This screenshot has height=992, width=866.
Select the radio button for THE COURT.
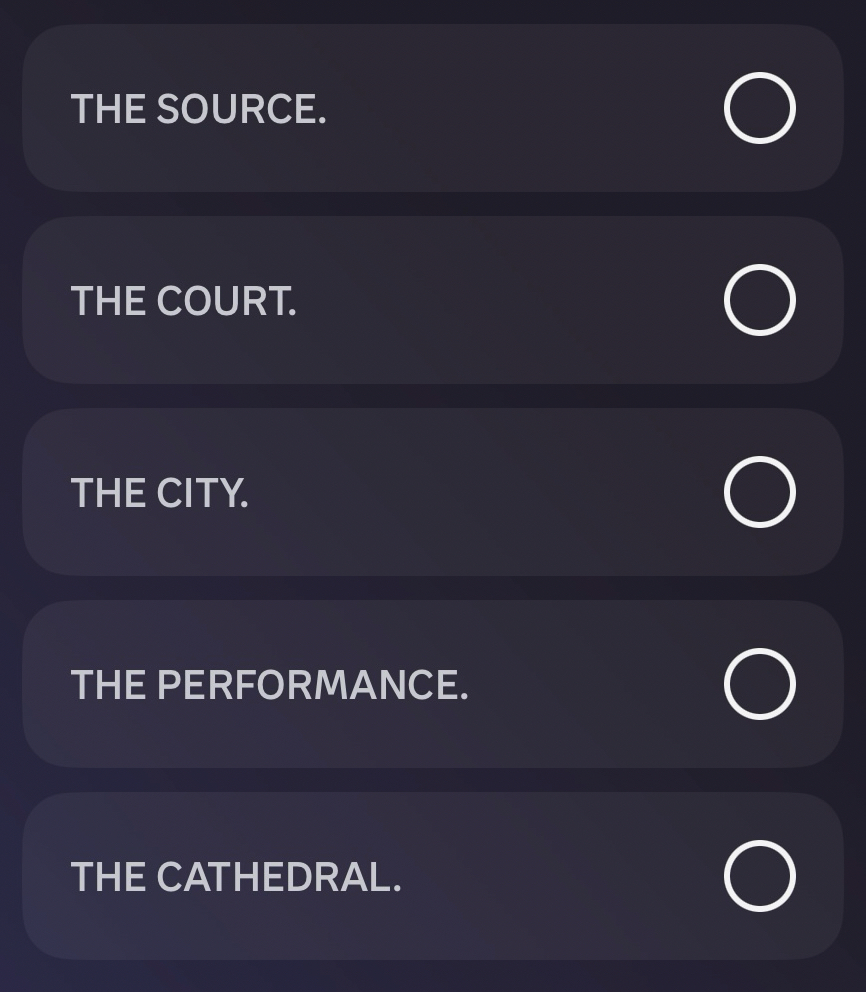point(759,300)
